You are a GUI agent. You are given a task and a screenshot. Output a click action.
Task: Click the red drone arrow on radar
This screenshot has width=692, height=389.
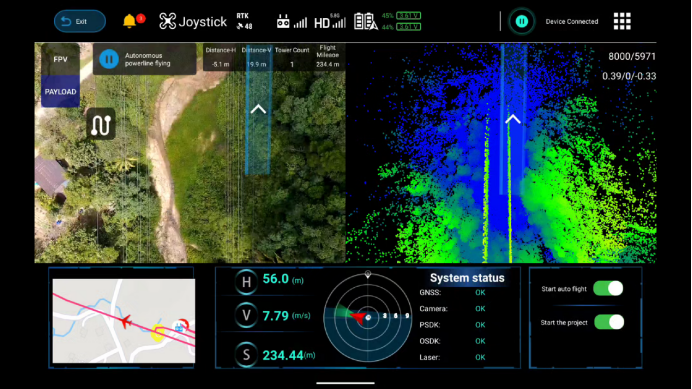pyautogui.click(x=358, y=316)
